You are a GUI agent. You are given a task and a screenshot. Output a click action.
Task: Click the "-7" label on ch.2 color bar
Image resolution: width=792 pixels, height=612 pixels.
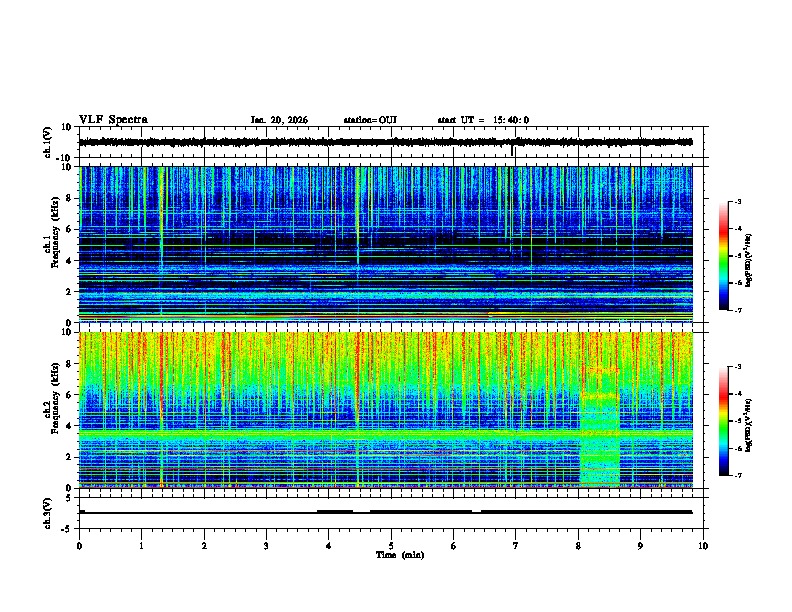738,475
